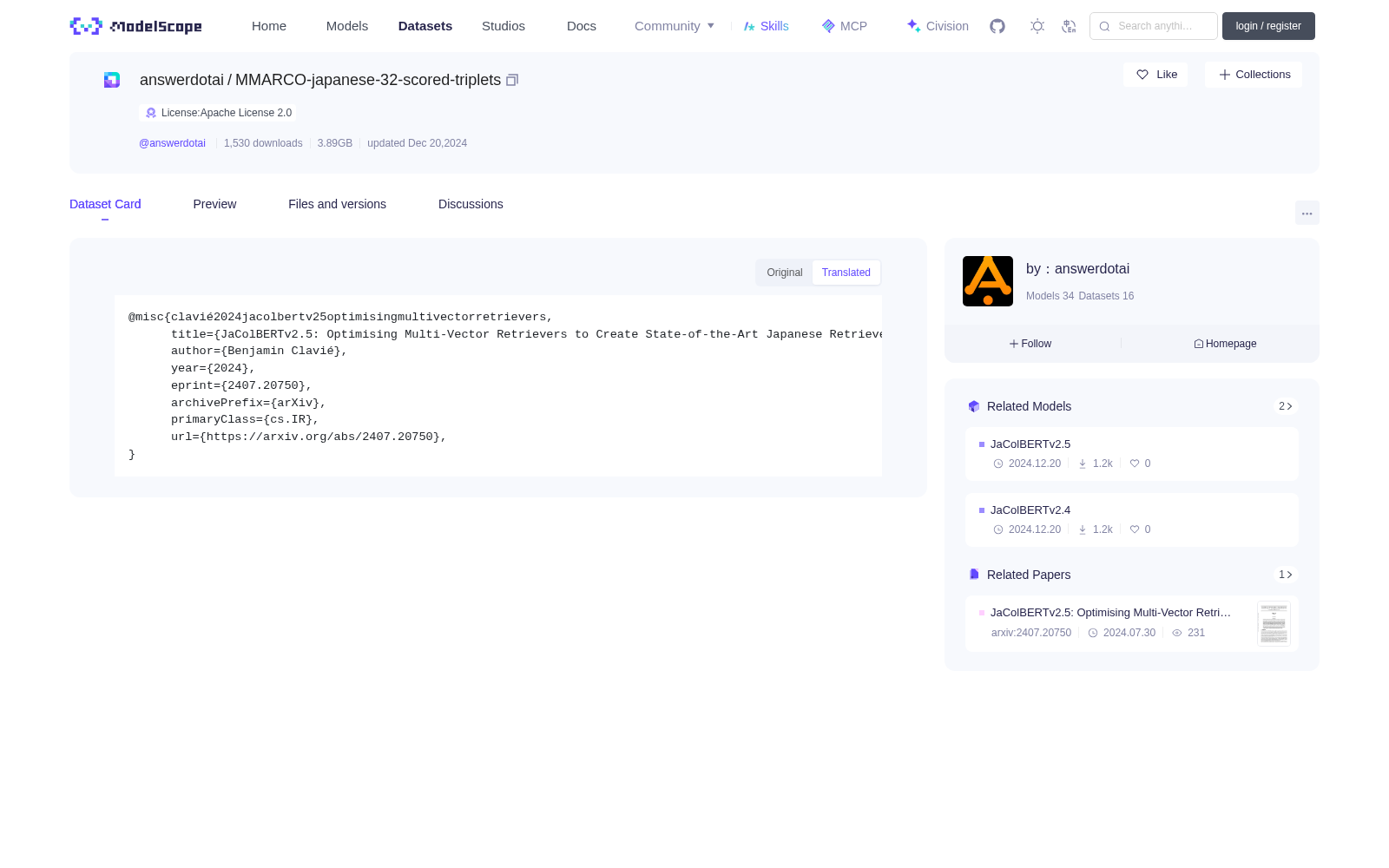Viewport: 1389px width, 868px height.
Task: Click the clock icon on the JaColBERTv2.5 card
Action: pyautogui.click(x=998, y=464)
